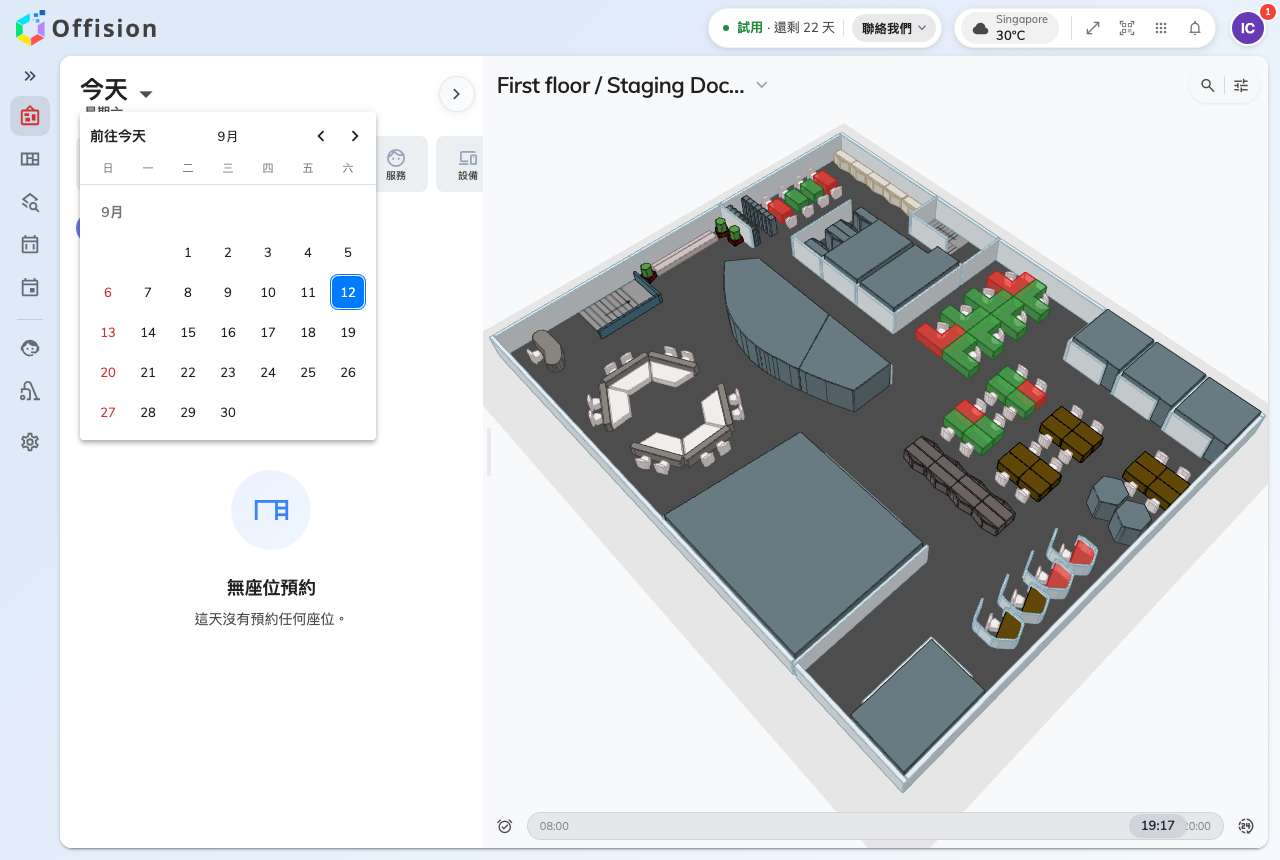
Task: Open the floor layout grid sidebar icon
Action: click(x=30, y=159)
